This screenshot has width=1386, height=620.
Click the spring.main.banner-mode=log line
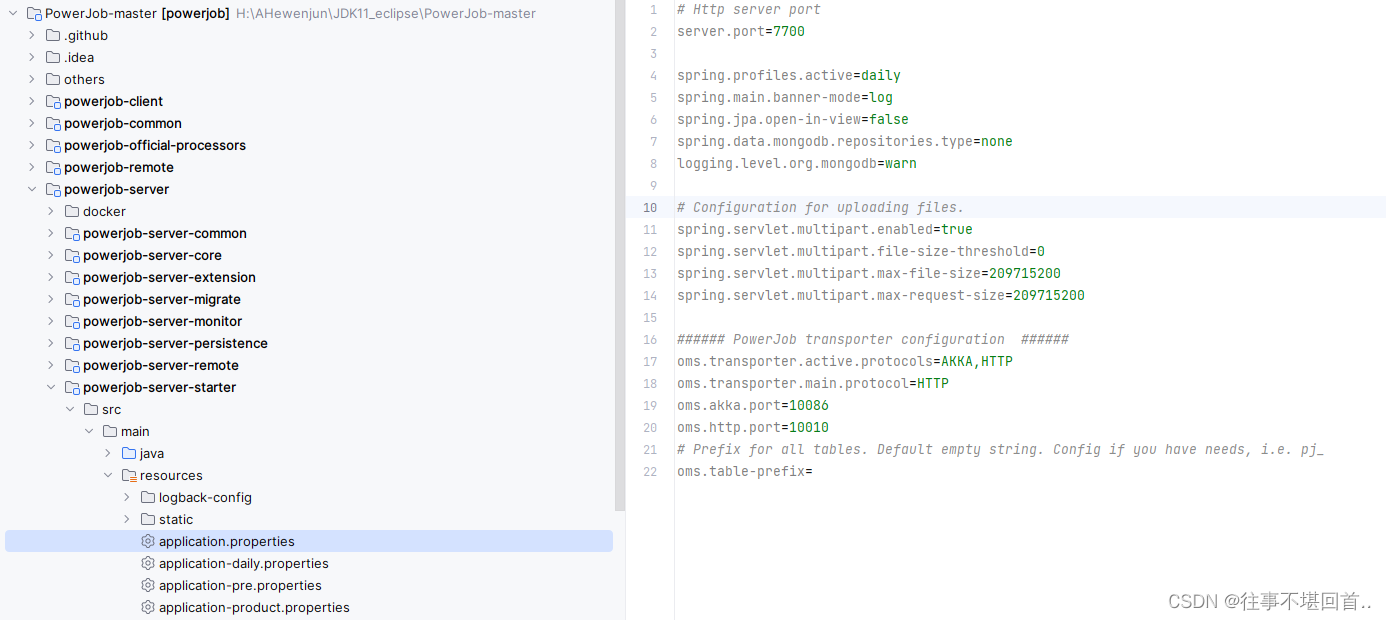(x=785, y=97)
